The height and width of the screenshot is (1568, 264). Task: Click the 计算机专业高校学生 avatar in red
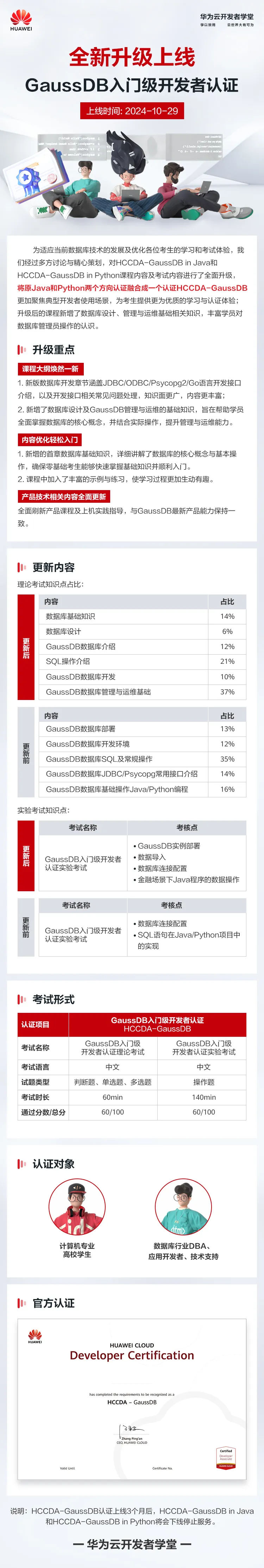coord(77,1207)
